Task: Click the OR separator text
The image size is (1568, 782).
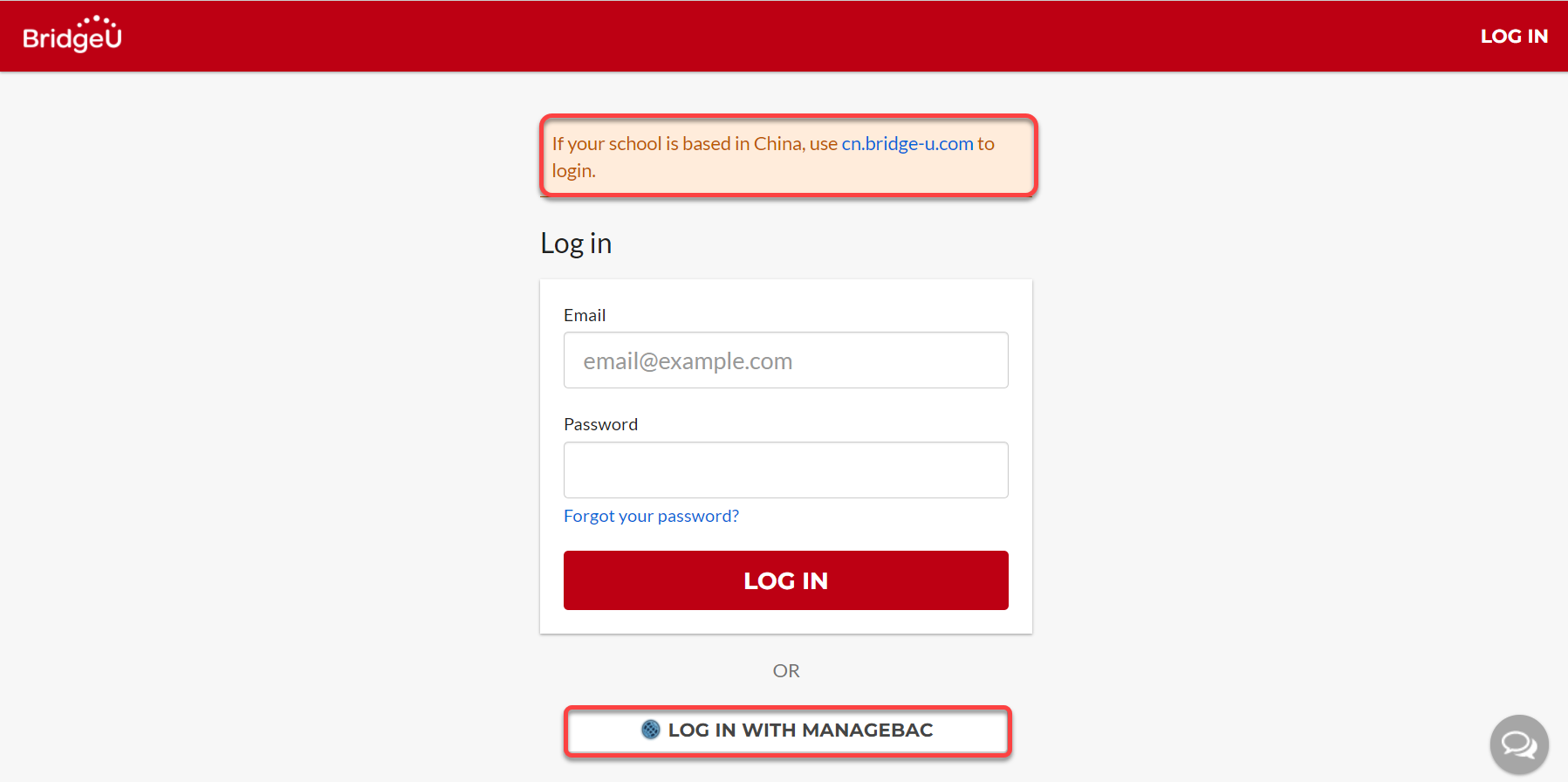Action: pos(786,671)
